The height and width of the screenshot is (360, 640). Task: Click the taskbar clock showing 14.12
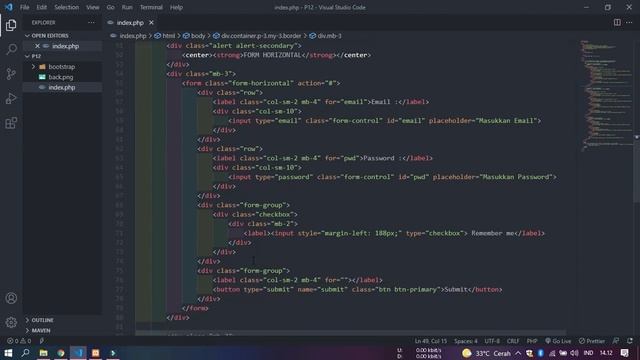click(606, 353)
